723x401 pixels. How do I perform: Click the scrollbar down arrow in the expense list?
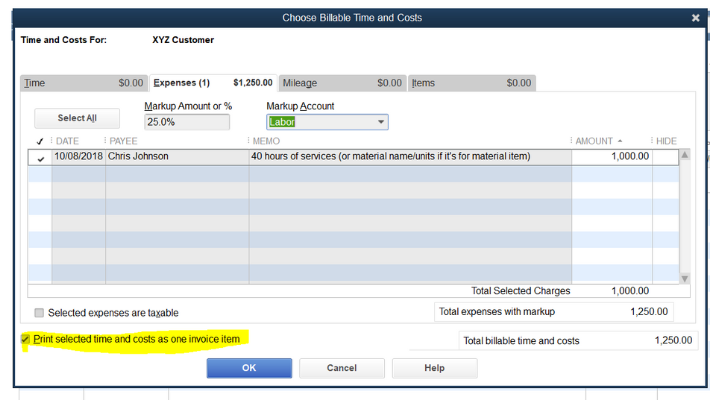(x=685, y=278)
